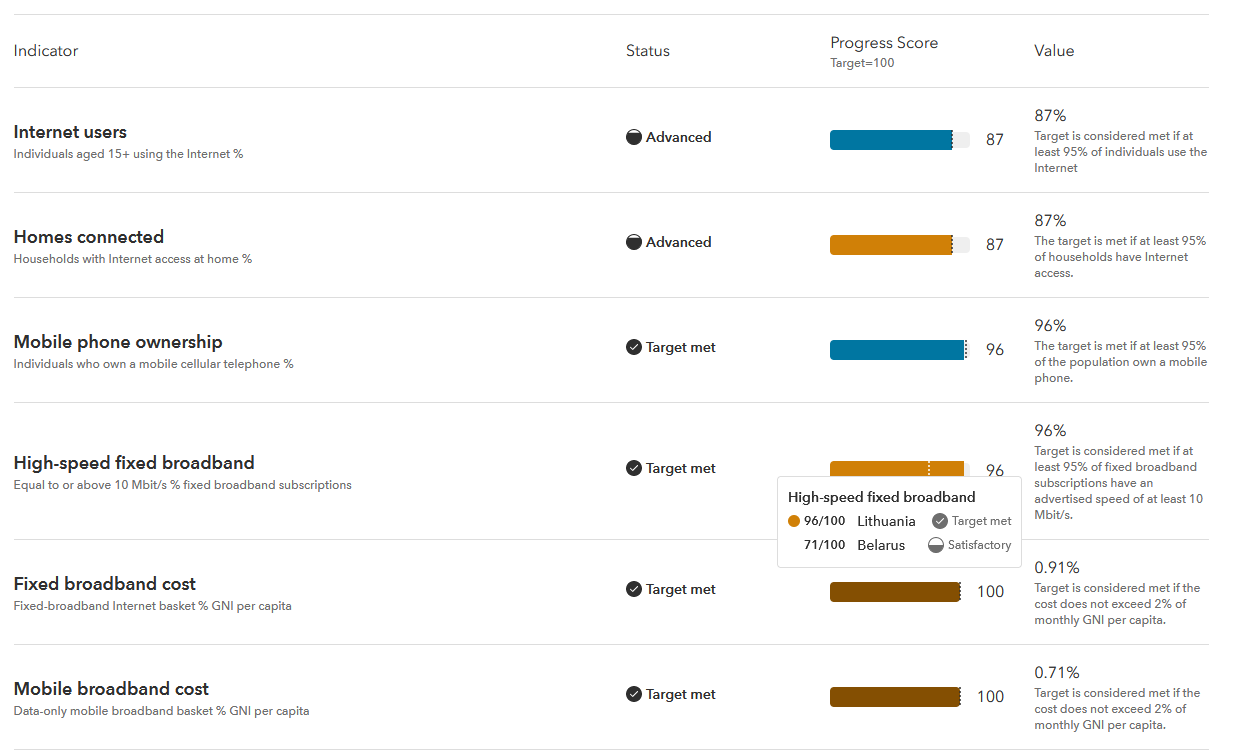Click the Mobile phone ownership progress bar
This screenshot has width=1237, height=753.
point(900,350)
